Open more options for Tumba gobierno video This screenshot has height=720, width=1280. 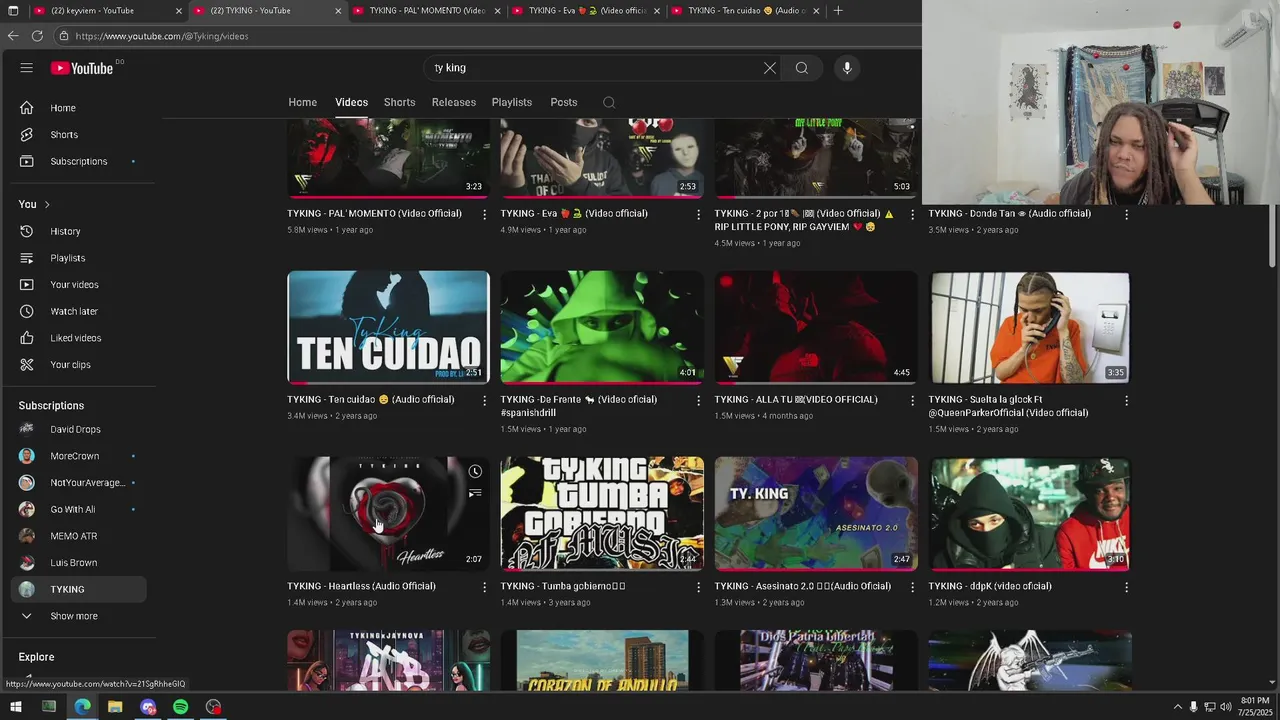(x=699, y=587)
